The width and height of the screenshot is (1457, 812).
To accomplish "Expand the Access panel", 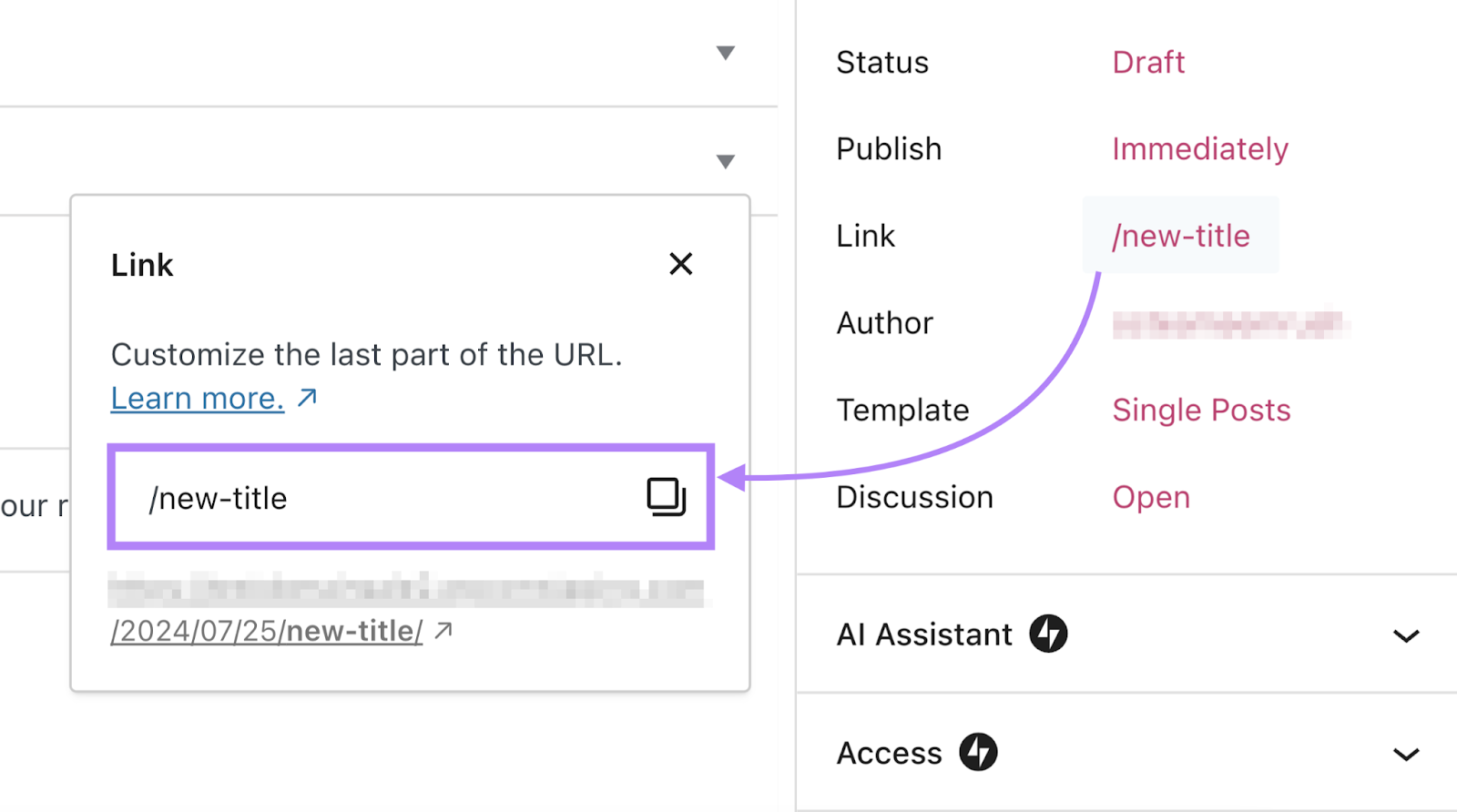I will point(1406,753).
